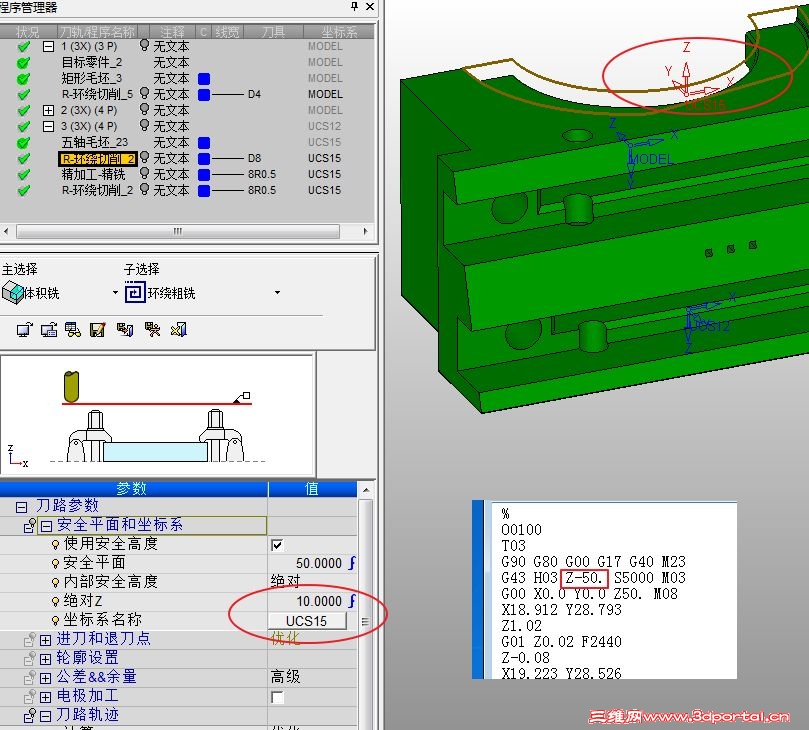Toggle the 使用安全高度 checkbox
The height and width of the screenshot is (730, 809).
[x=277, y=545]
